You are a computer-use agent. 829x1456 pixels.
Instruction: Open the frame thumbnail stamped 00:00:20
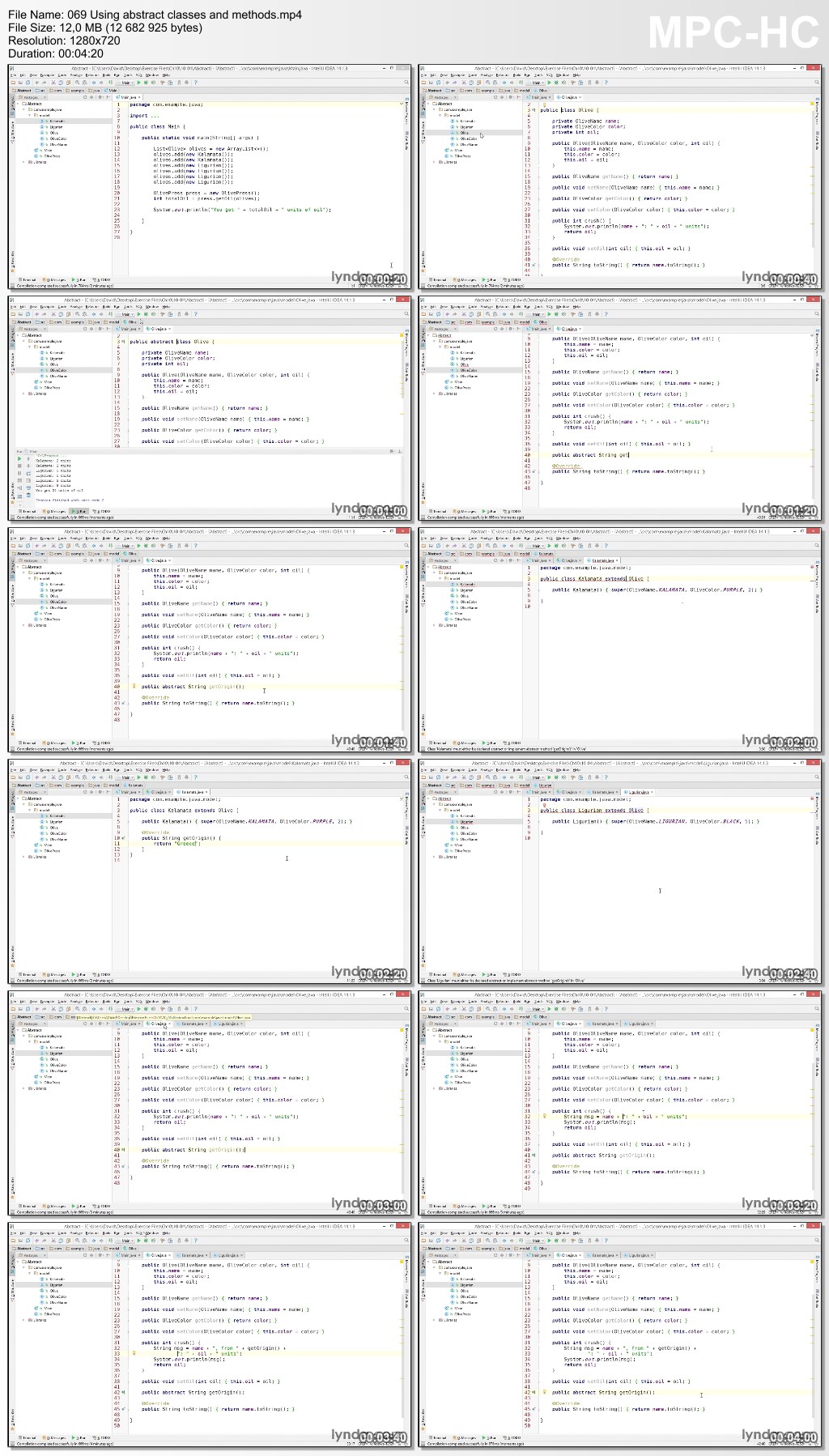click(x=210, y=177)
